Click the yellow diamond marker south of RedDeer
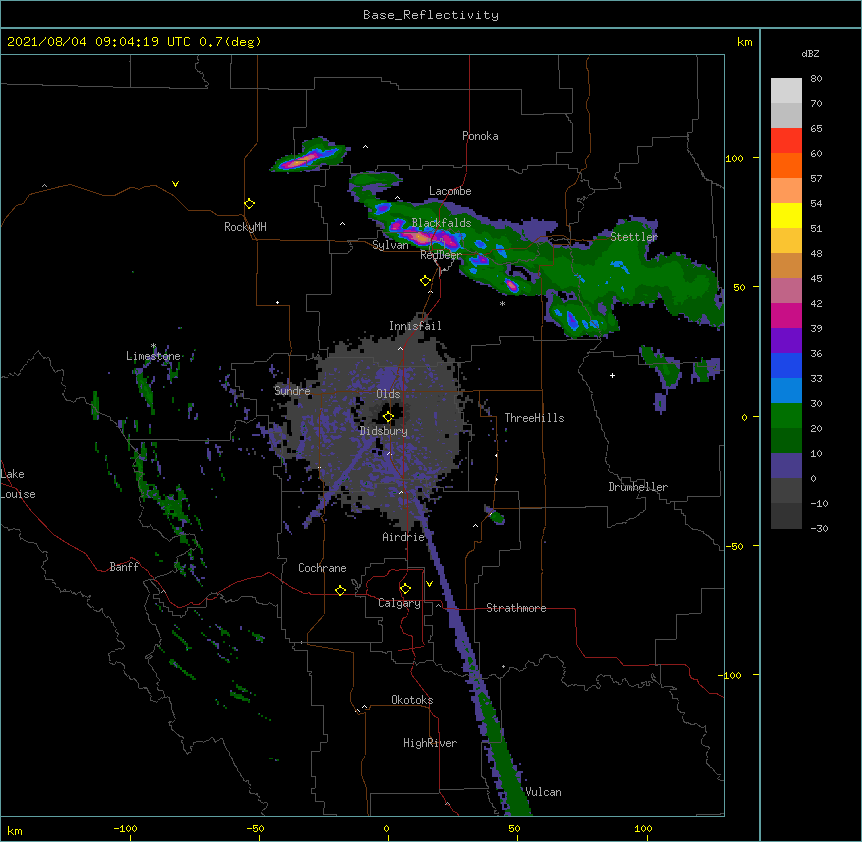The image size is (862, 842). pos(425,281)
